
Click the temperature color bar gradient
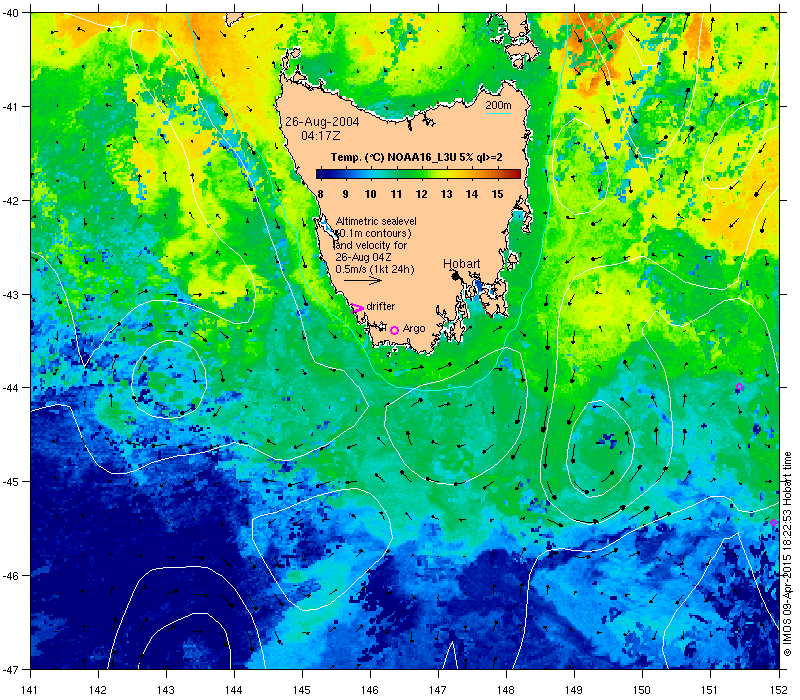tap(418, 174)
